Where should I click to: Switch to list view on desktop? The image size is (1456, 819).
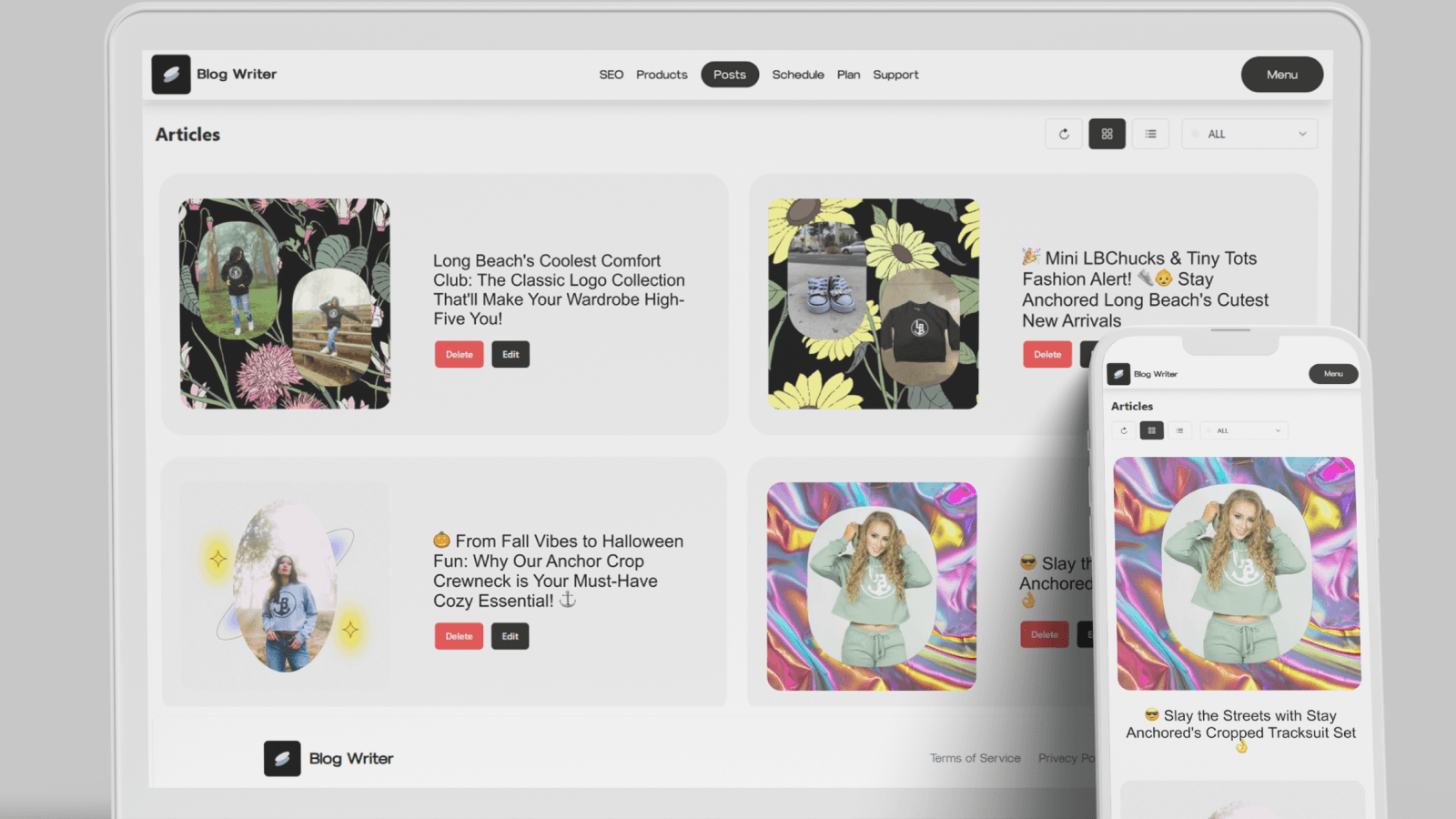click(1150, 134)
